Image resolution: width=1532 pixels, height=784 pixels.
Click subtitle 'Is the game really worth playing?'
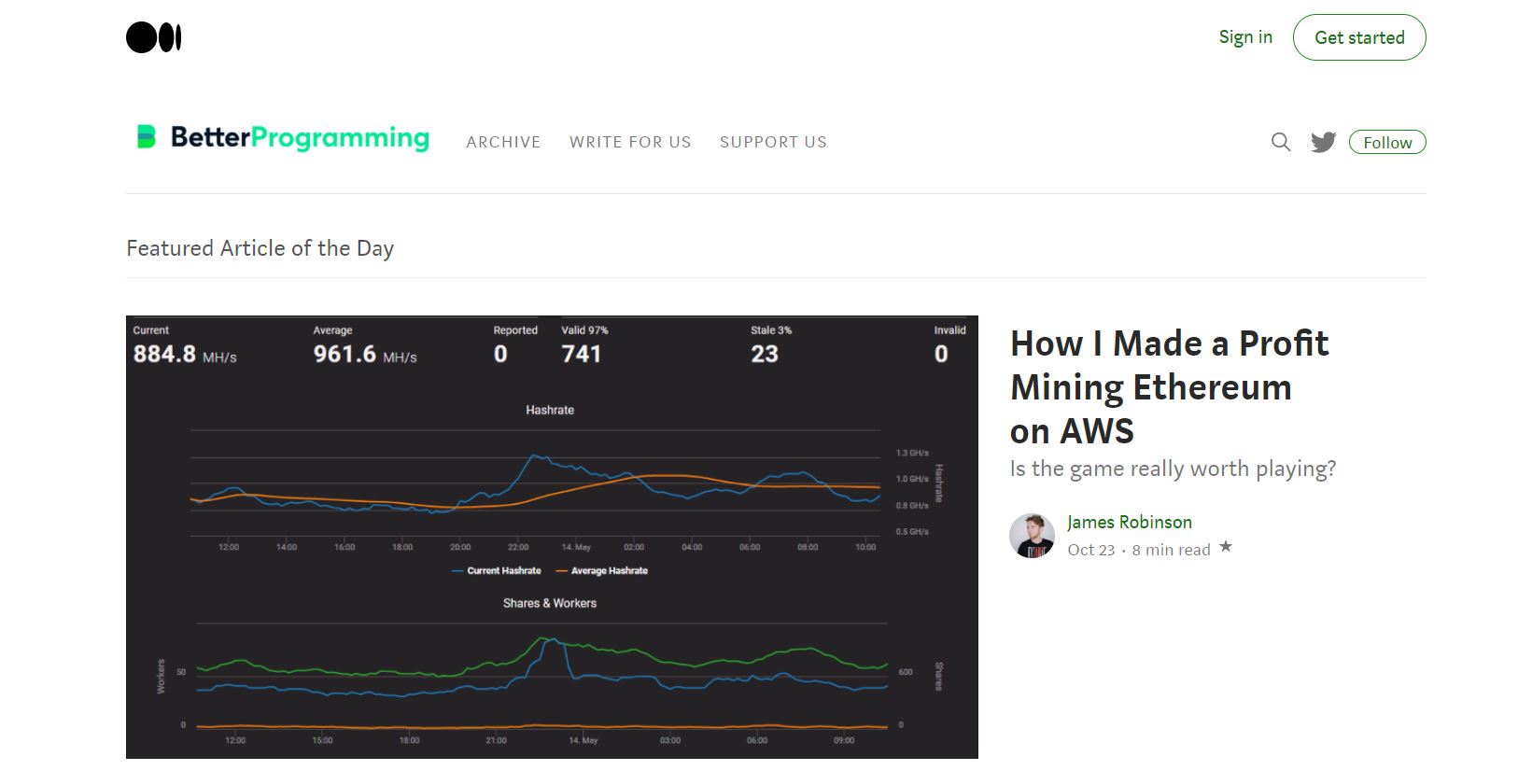tap(1173, 469)
